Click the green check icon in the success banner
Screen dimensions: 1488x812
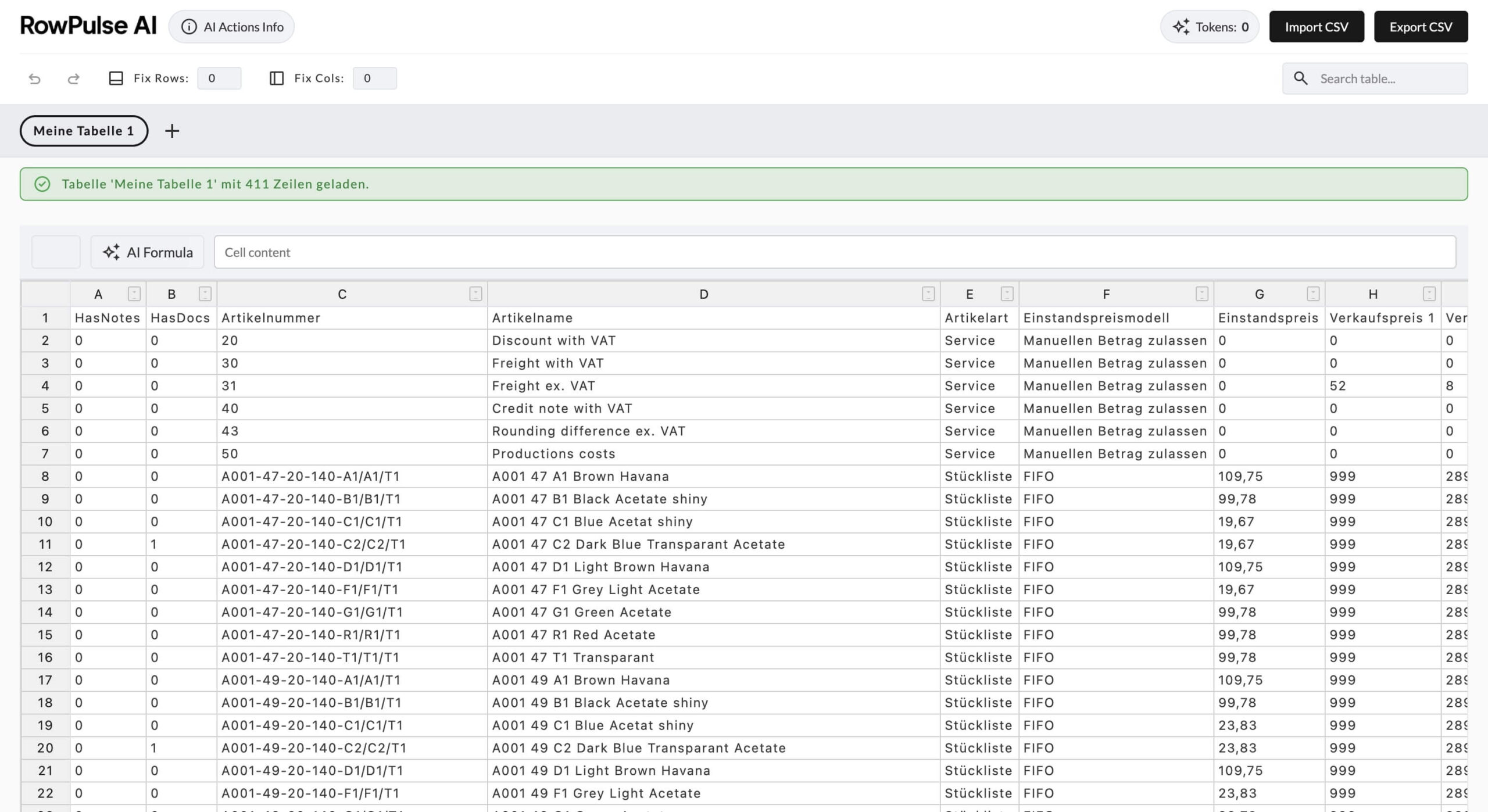click(x=42, y=184)
